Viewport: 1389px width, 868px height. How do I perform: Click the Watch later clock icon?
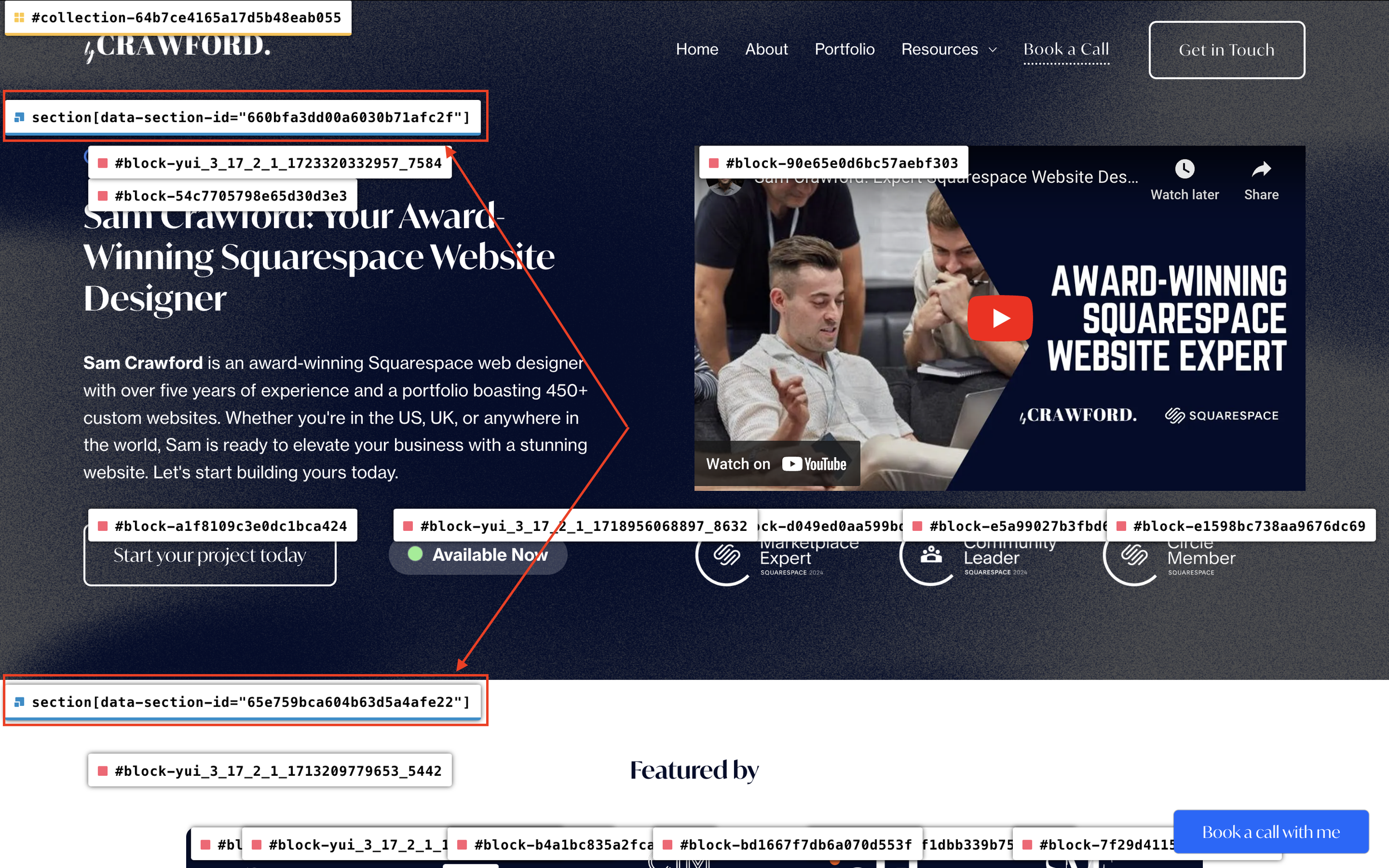pos(1184,169)
